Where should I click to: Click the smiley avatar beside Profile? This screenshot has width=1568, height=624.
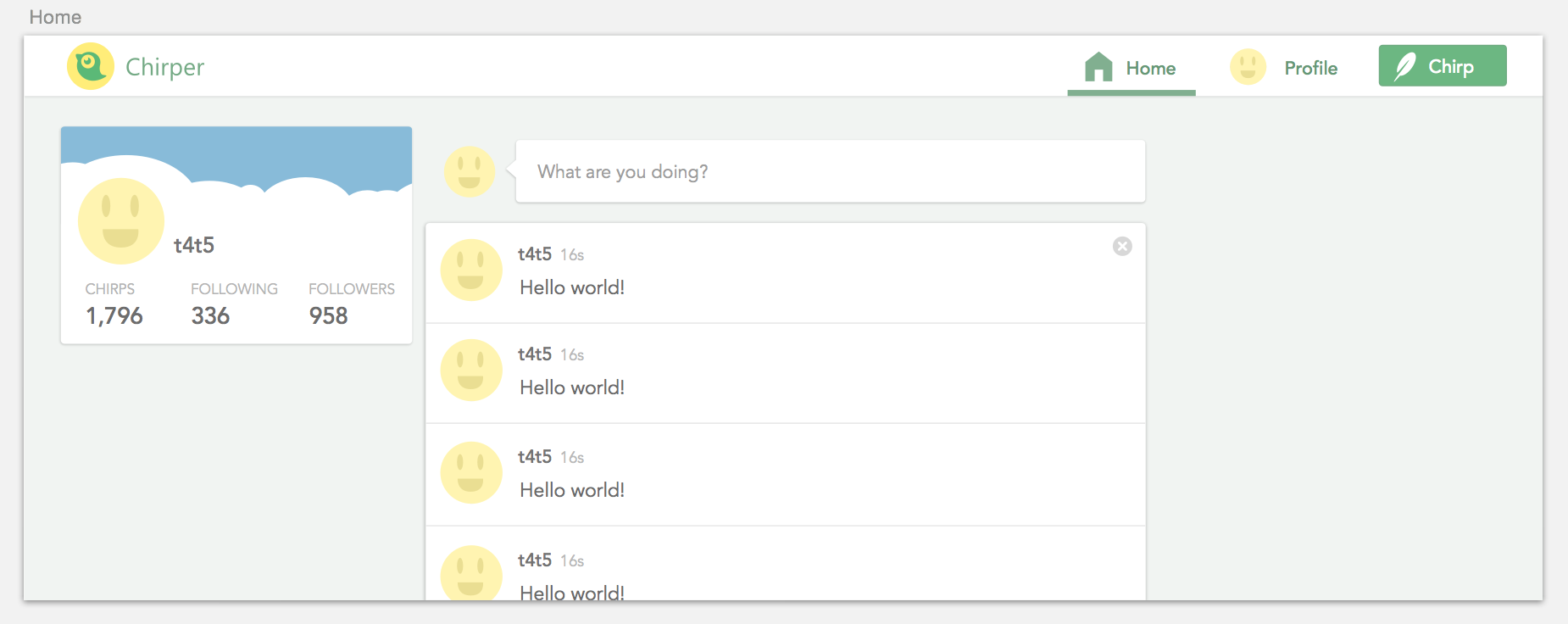(x=1248, y=67)
